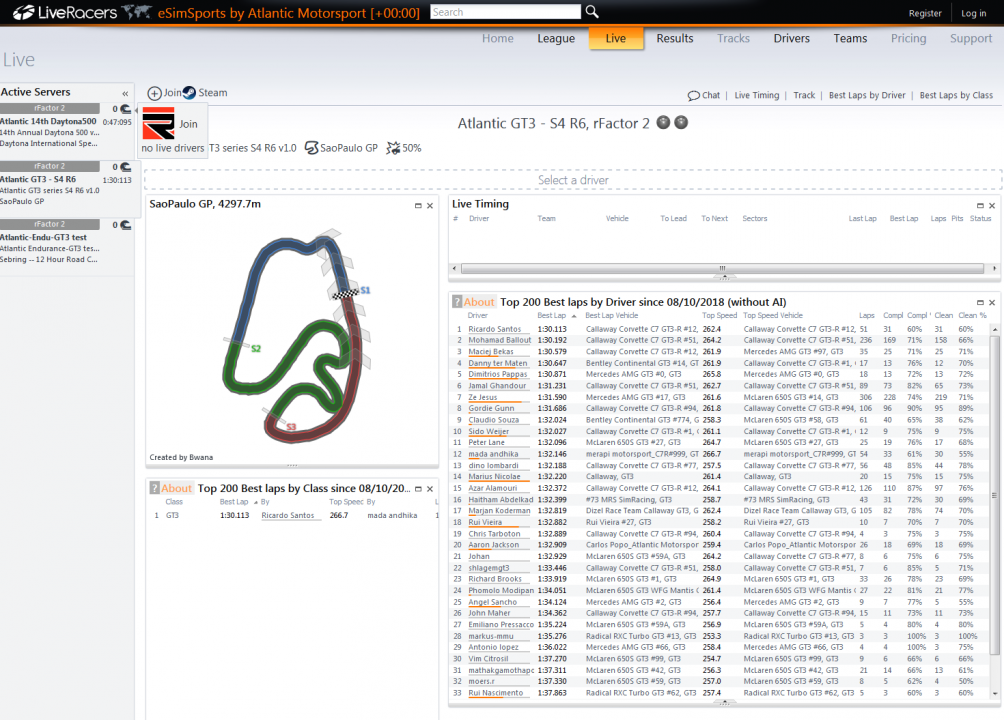Click the LiveRacers logo

coord(65,12)
